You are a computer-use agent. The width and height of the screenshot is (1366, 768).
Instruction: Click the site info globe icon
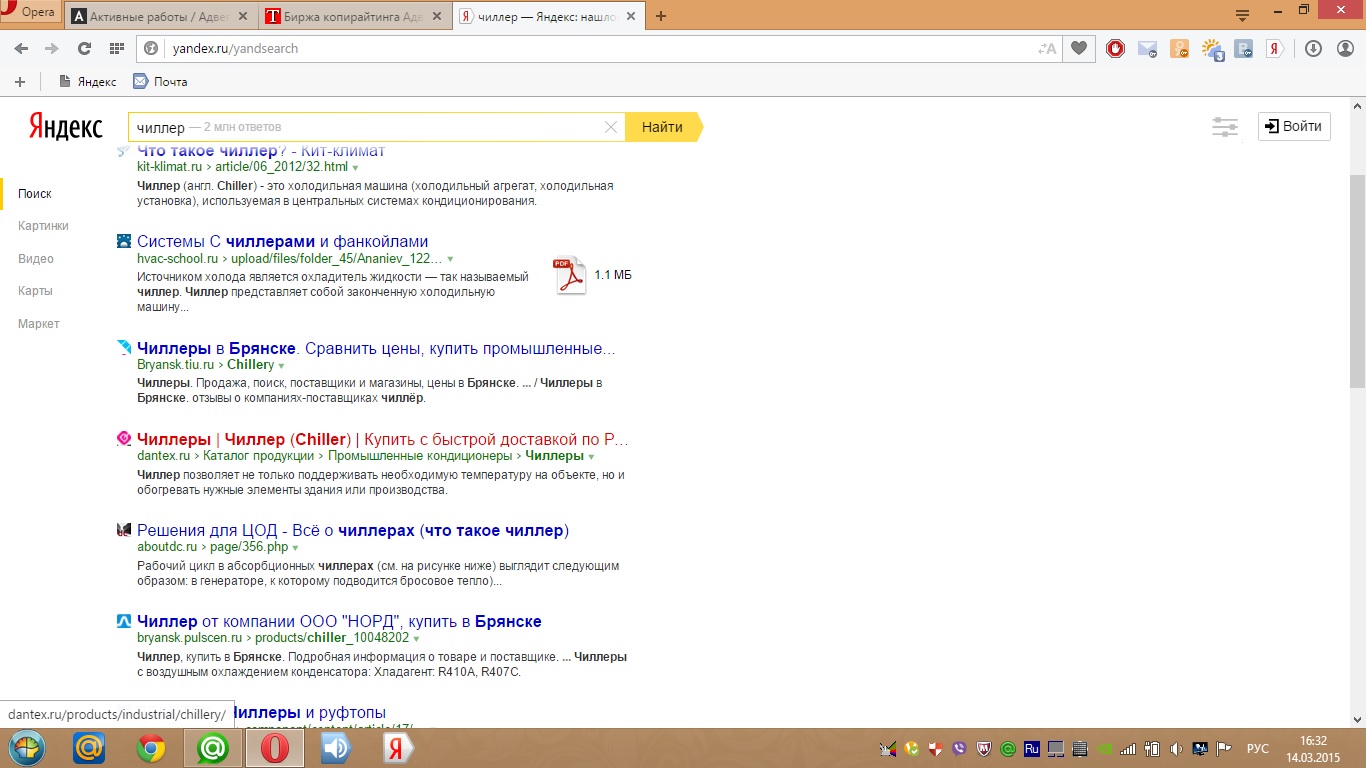click(x=152, y=48)
